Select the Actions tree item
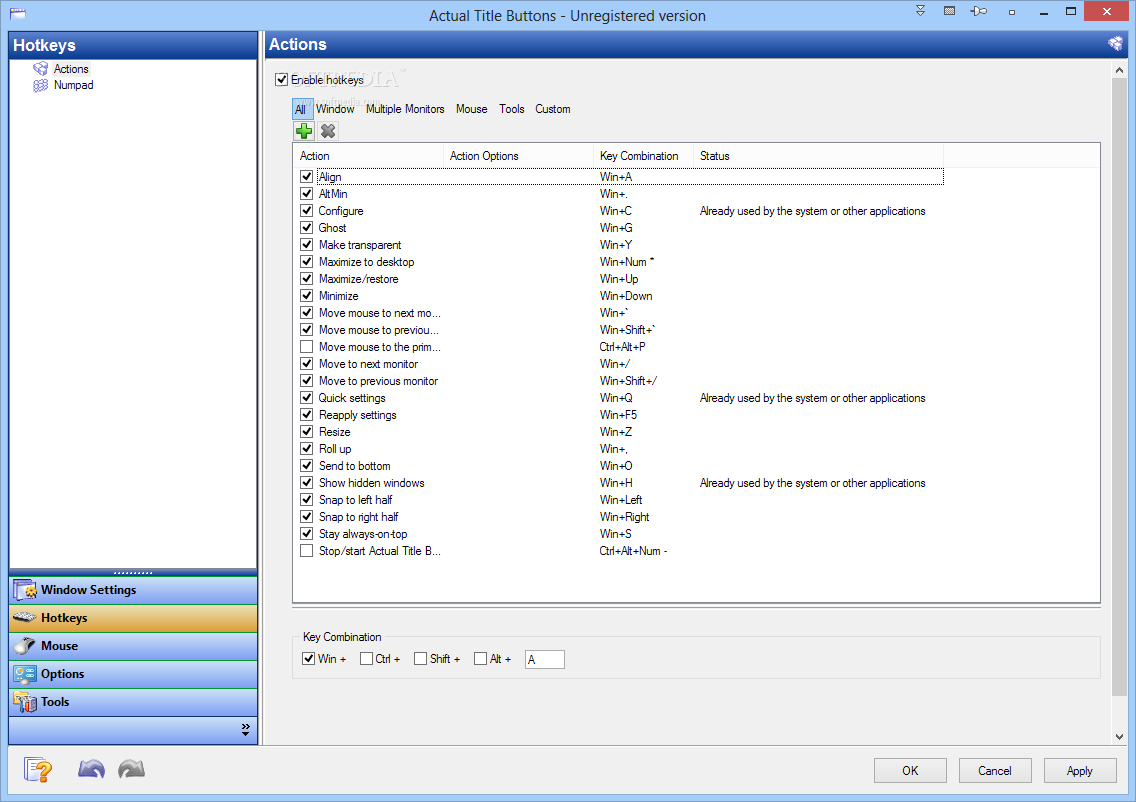1136x802 pixels. 71,69
